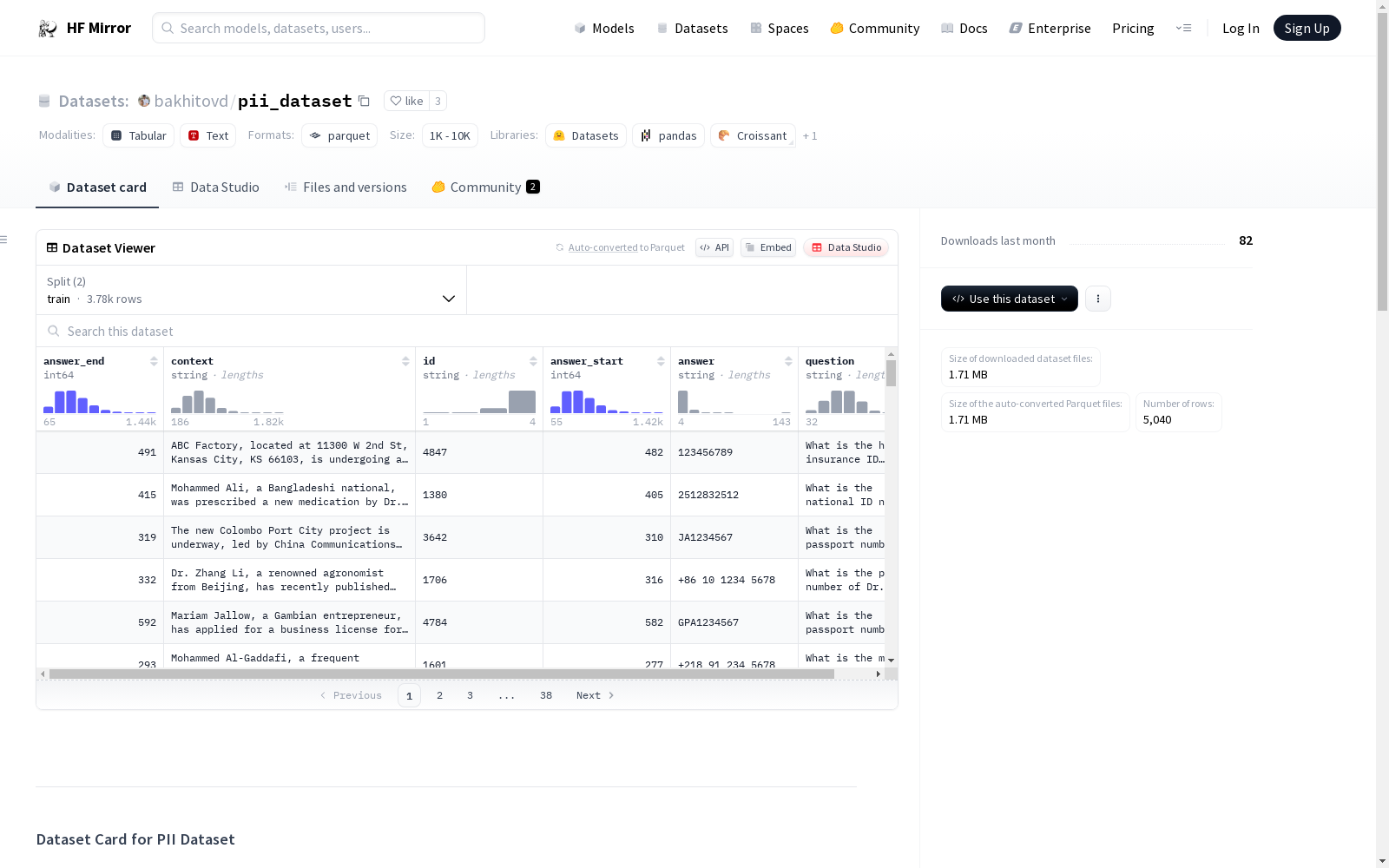This screenshot has height=868, width=1389.
Task: Sort the answer_start column
Action: pos(661,361)
